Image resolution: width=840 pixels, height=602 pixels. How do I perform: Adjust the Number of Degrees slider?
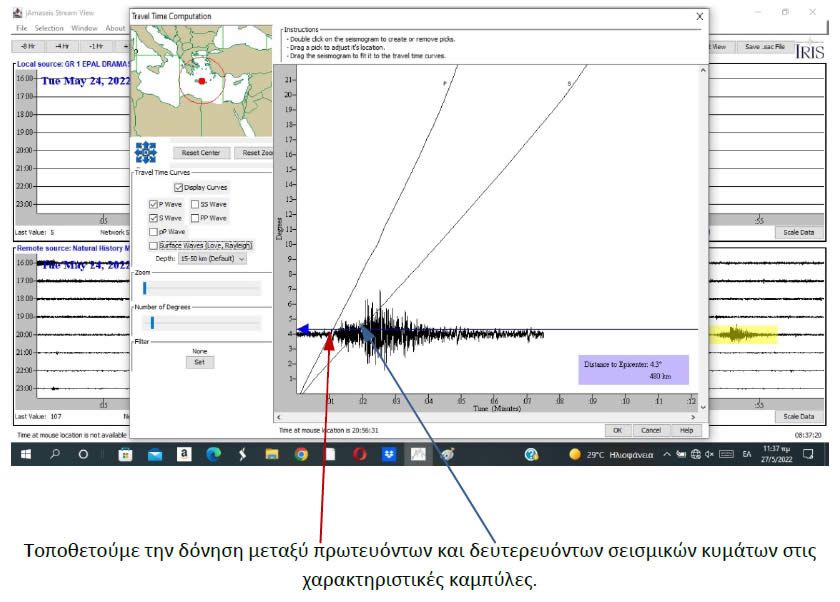152,323
